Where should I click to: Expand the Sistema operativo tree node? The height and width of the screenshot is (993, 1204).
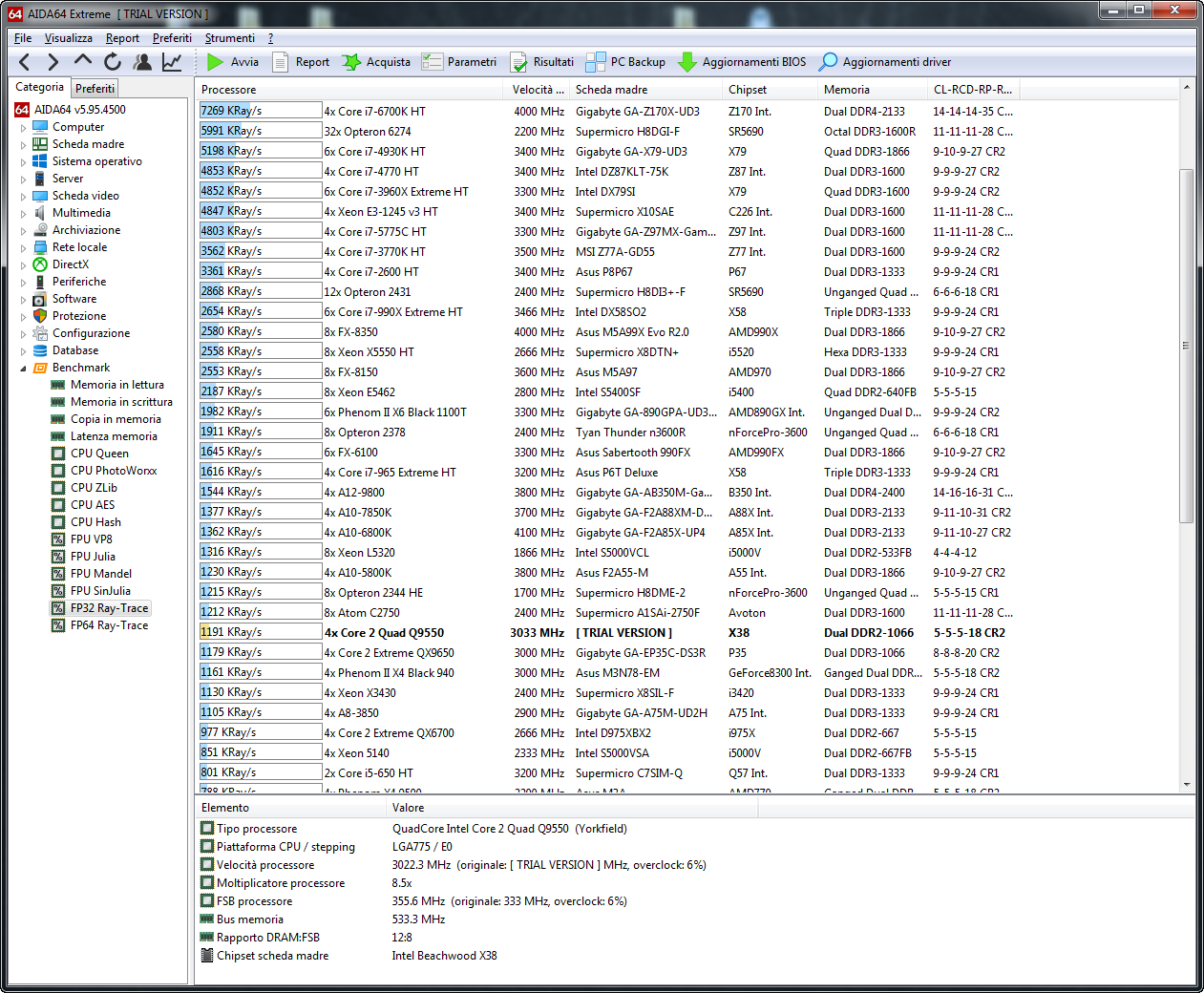coord(24,161)
